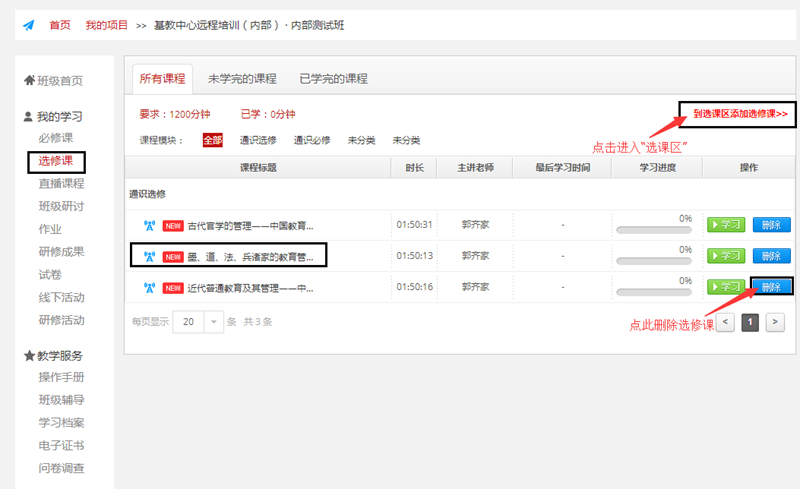Open 作业 in sidebar

coord(50,229)
